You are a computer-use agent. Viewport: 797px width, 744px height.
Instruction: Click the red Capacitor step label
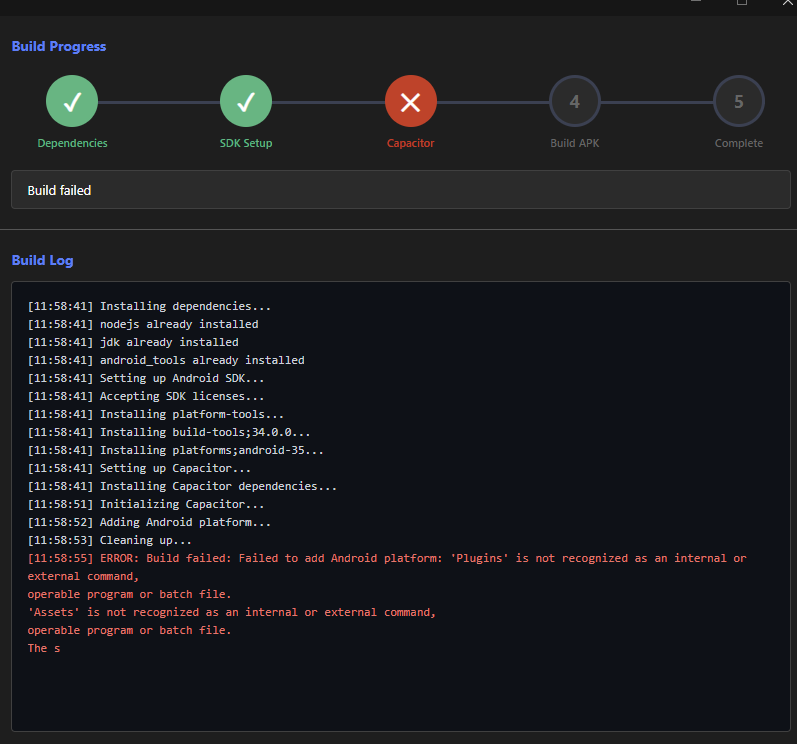(x=411, y=143)
